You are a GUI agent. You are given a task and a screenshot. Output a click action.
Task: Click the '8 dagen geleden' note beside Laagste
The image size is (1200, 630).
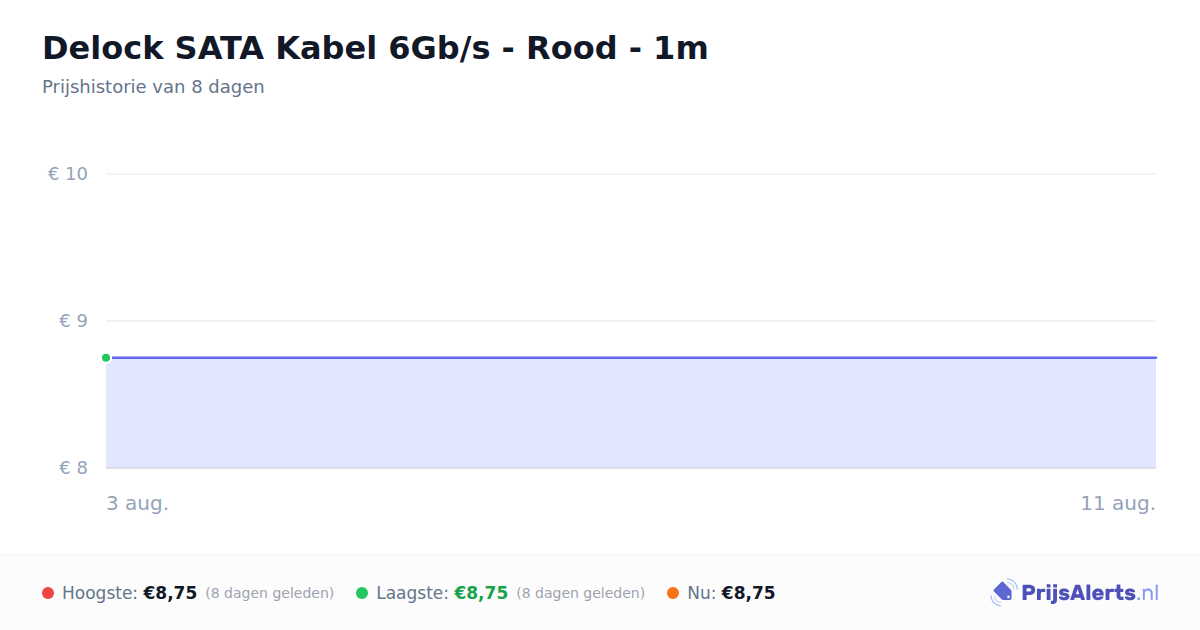click(581, 593)
